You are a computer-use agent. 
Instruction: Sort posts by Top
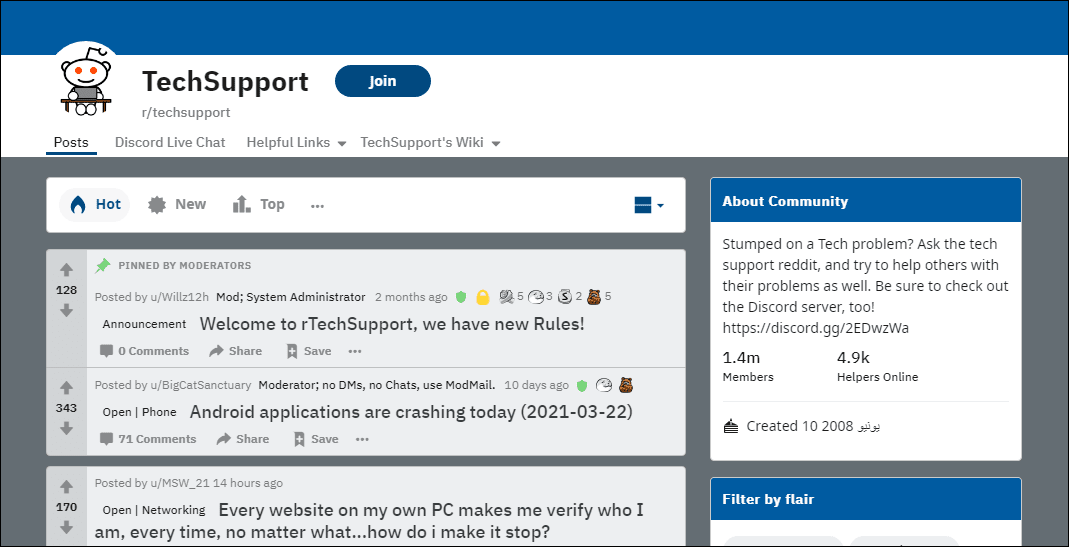pyautogui.click(x=258, y=205)
